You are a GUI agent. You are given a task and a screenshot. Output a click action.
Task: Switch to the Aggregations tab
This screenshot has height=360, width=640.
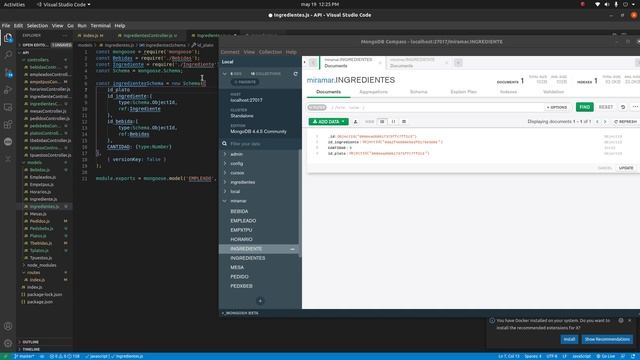coord(373,92)
